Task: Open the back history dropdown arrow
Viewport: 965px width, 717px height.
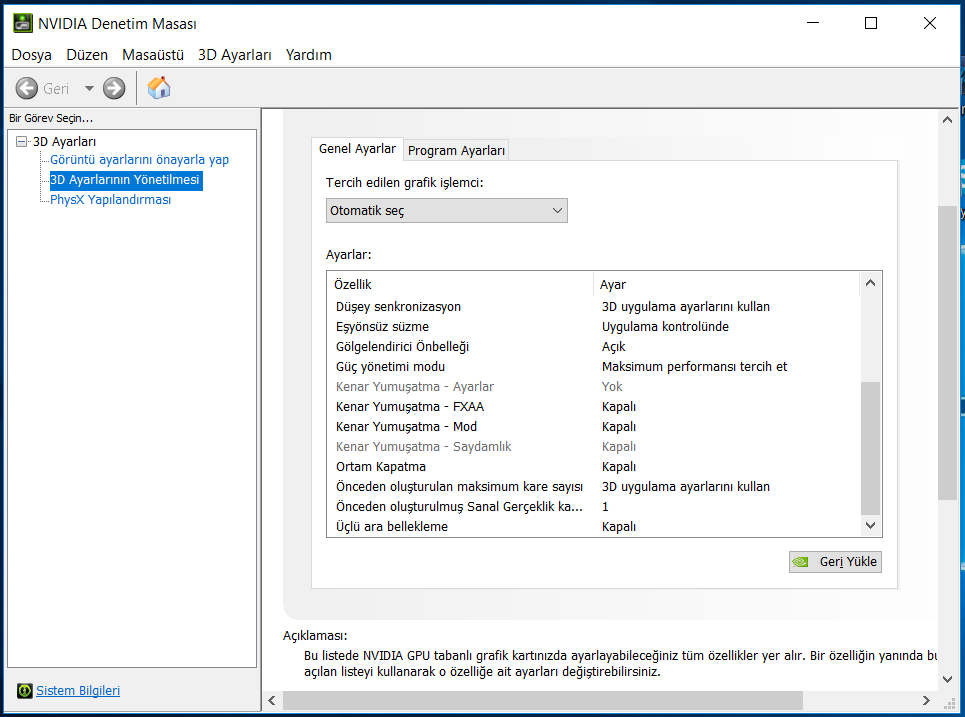Action: pos(89,89)
